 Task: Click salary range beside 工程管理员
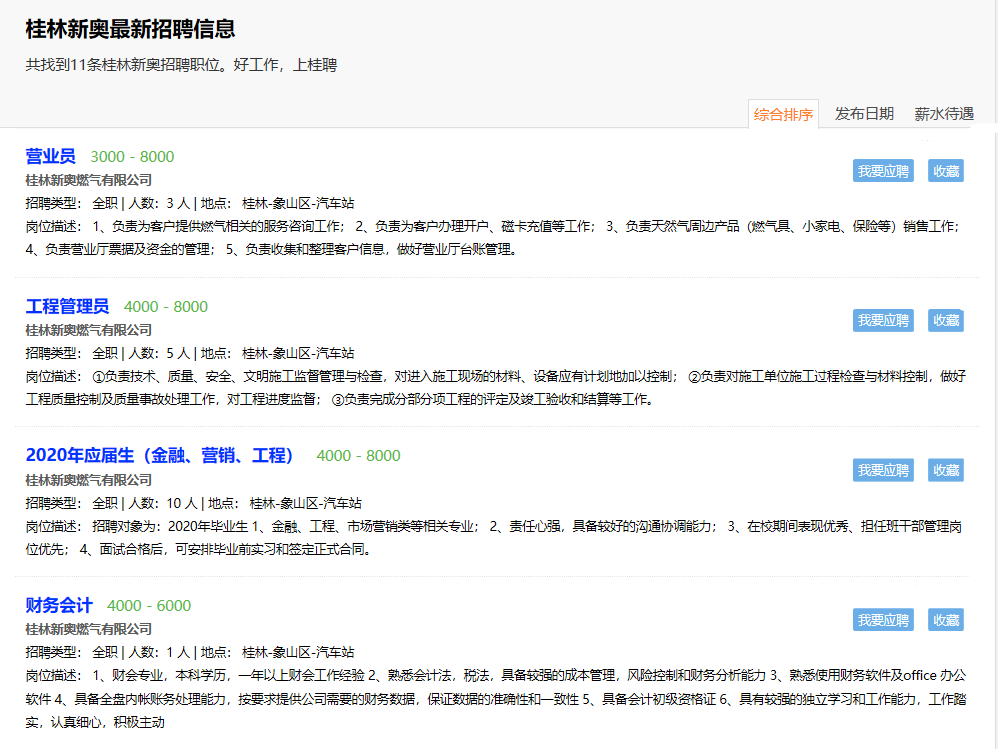point(165,307)
